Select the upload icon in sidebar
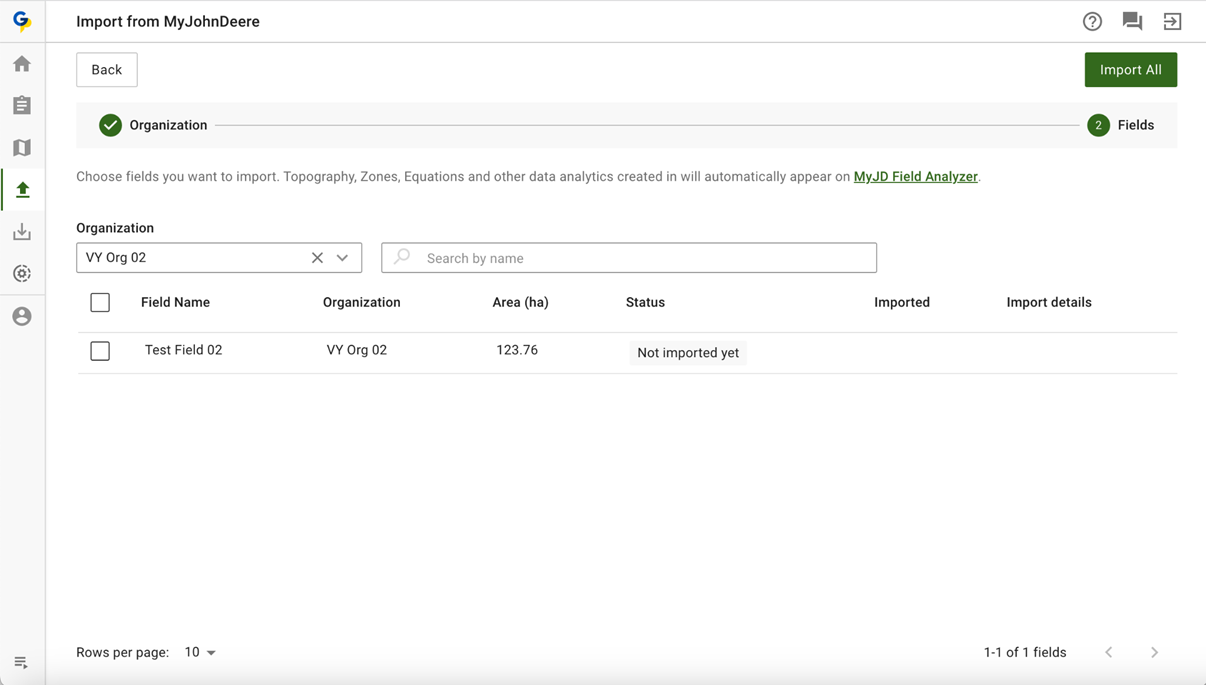This screenshot has height=685, width=1206. 22,190
